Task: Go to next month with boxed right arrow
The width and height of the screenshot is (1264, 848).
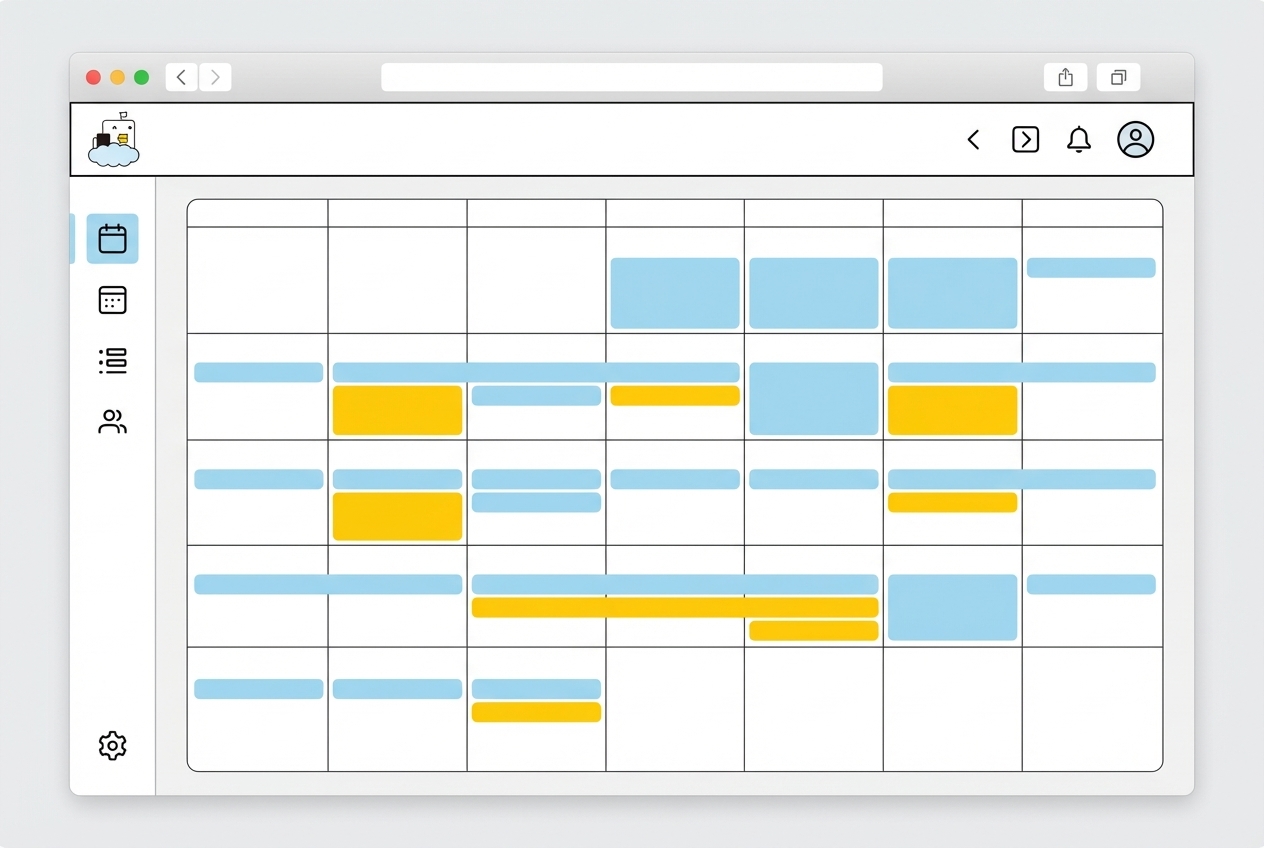Action: coord(1025,140)
